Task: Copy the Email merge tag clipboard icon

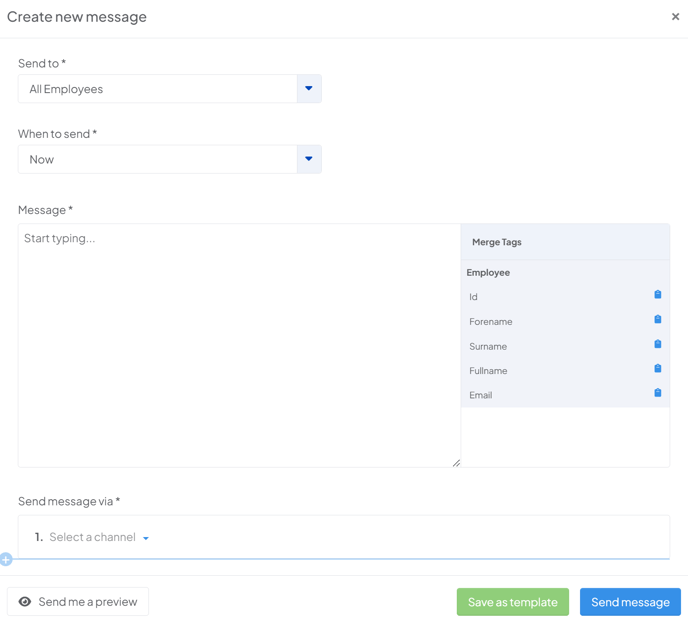Action: point(657,393)
